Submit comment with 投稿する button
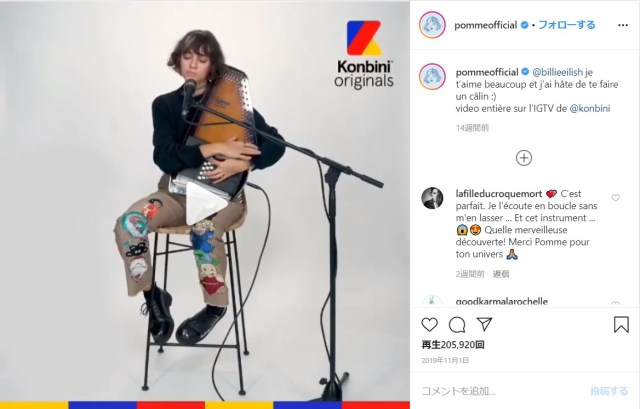 tap(608, 391)
